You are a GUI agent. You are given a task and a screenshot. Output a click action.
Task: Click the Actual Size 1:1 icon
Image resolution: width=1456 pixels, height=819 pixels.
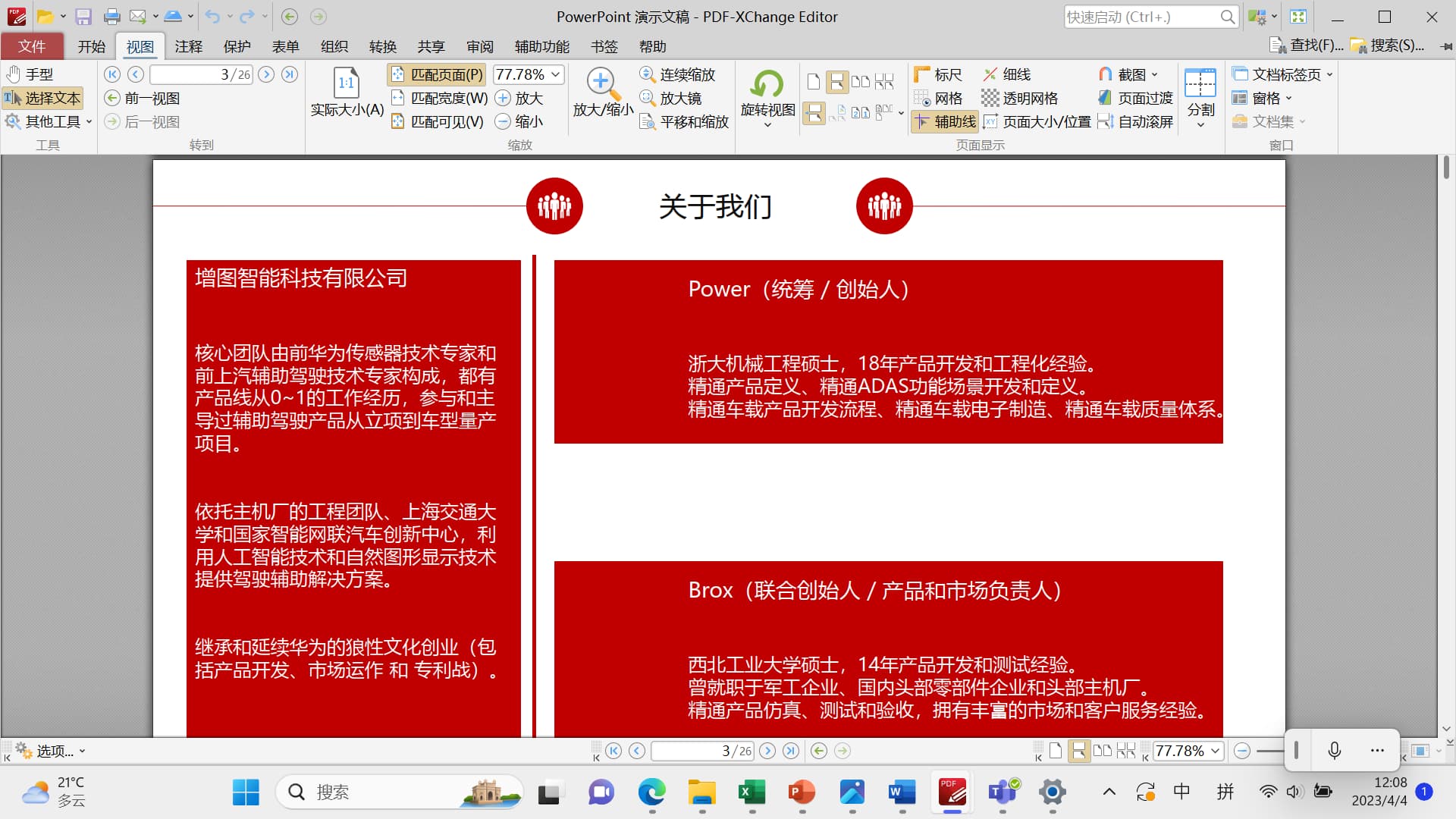click(347, 83)
